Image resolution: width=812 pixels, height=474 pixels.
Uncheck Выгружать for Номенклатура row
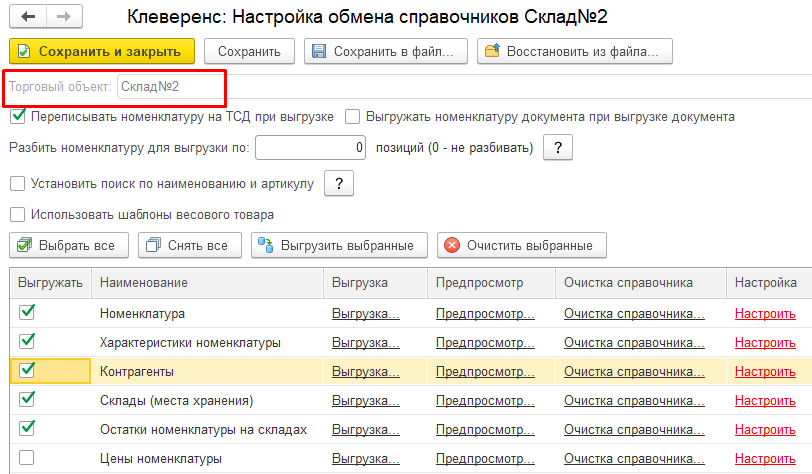point(26,312)
